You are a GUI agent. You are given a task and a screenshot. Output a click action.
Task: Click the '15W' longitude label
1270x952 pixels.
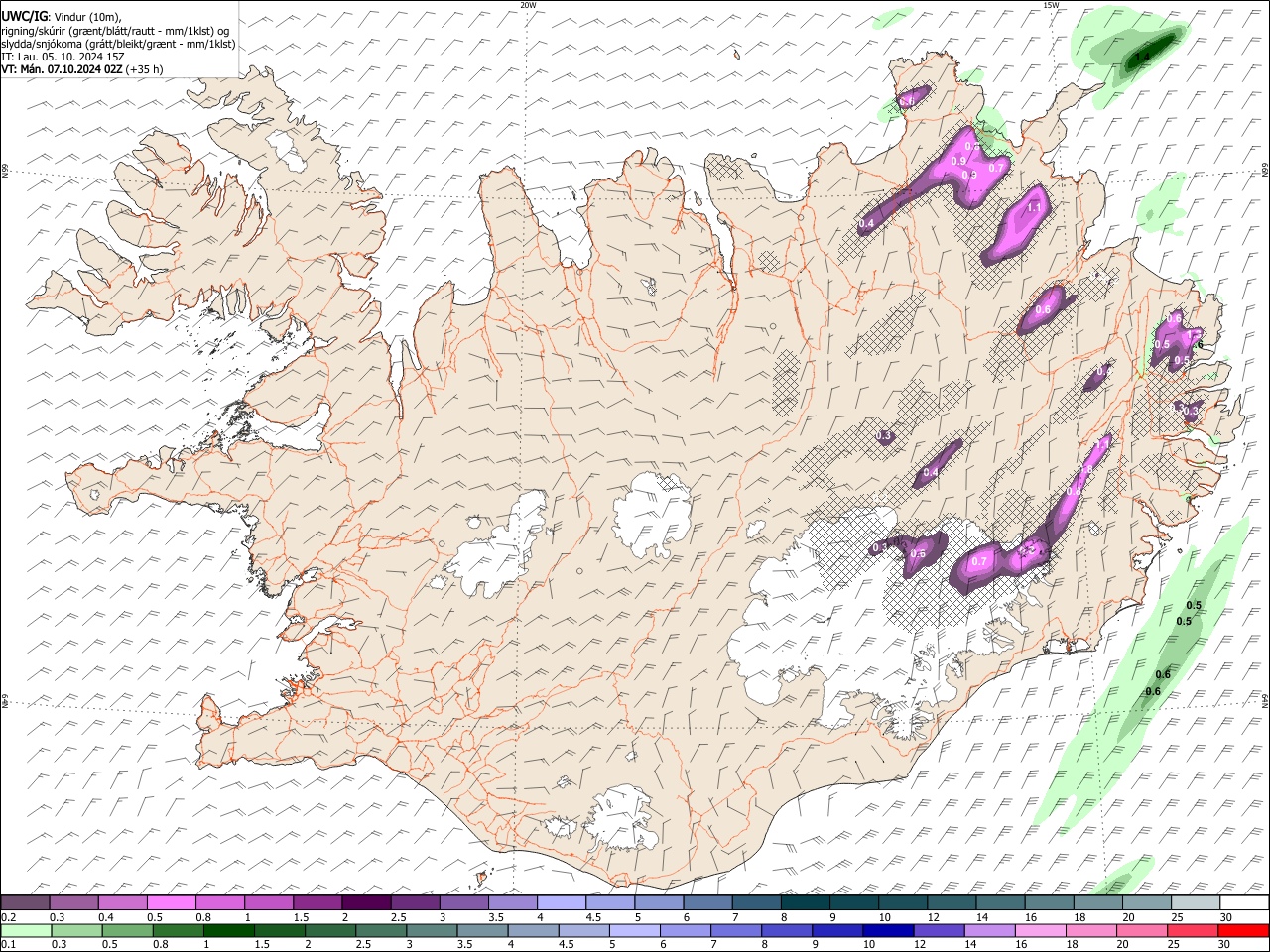point(1051,5)
